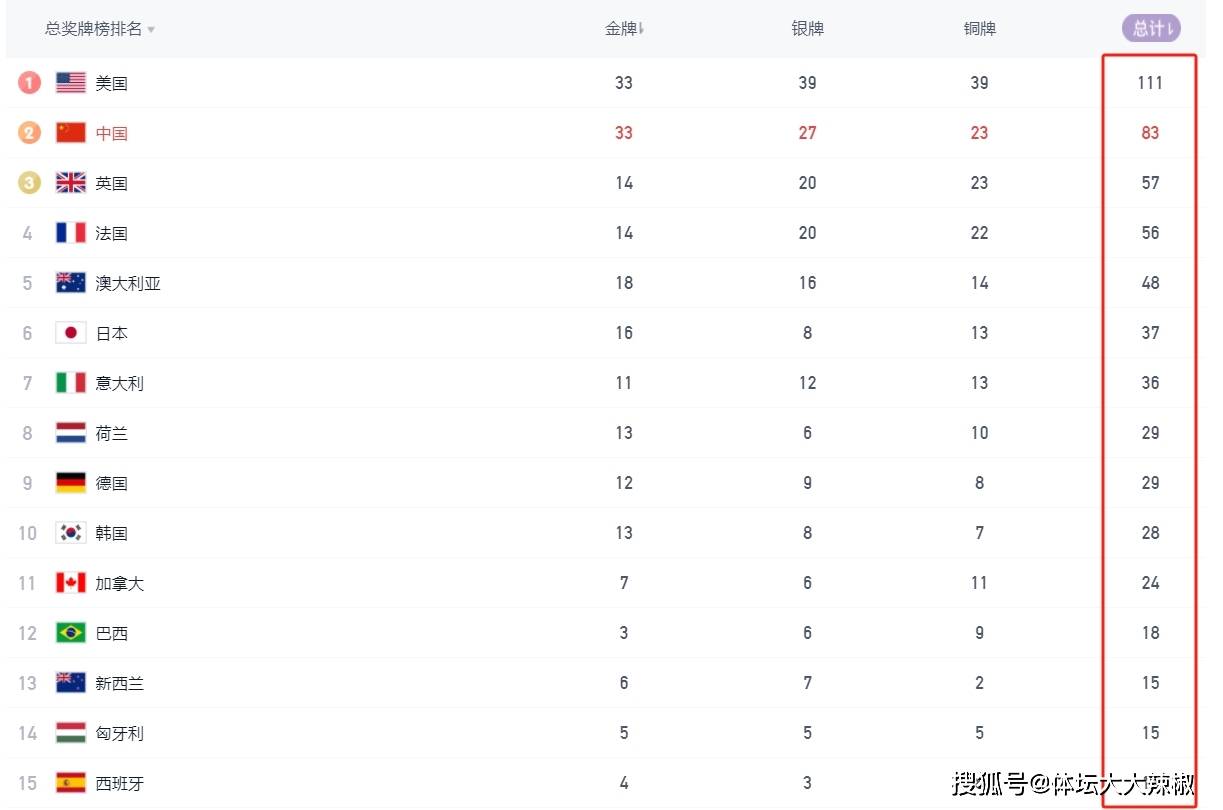Click the bronze rank 3 medal badge
This screenshot has width=1223, height=810.
click(29, 183)
